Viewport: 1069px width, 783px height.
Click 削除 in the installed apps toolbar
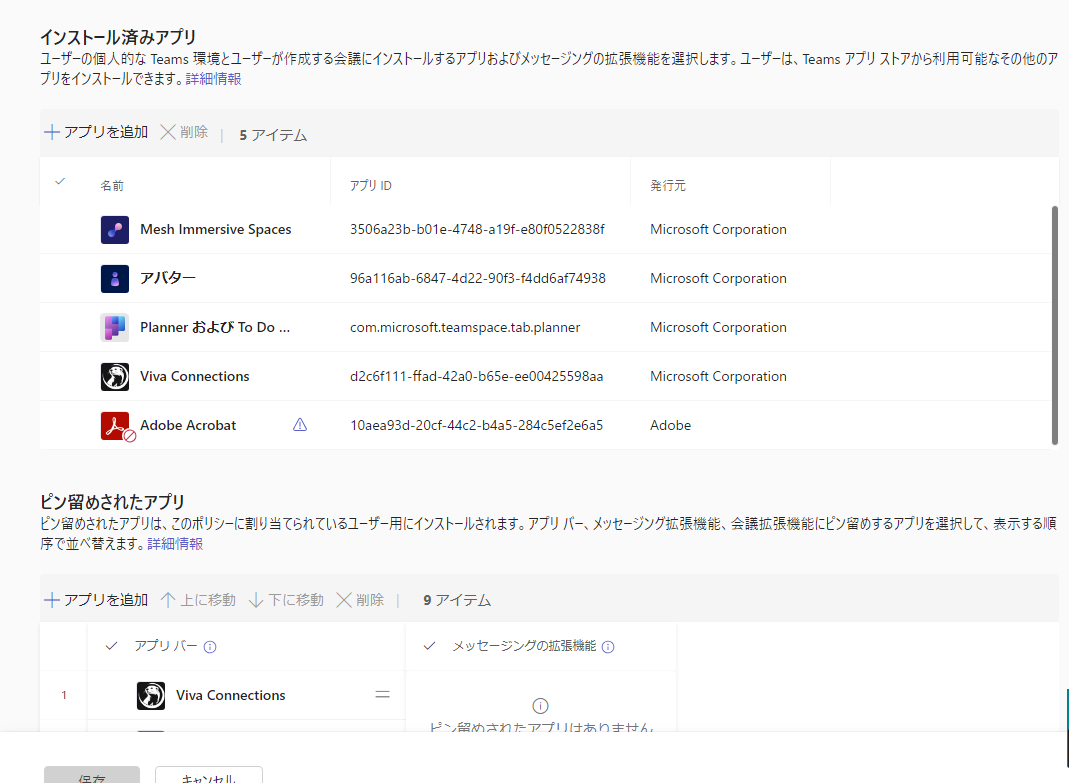[184, 132]
